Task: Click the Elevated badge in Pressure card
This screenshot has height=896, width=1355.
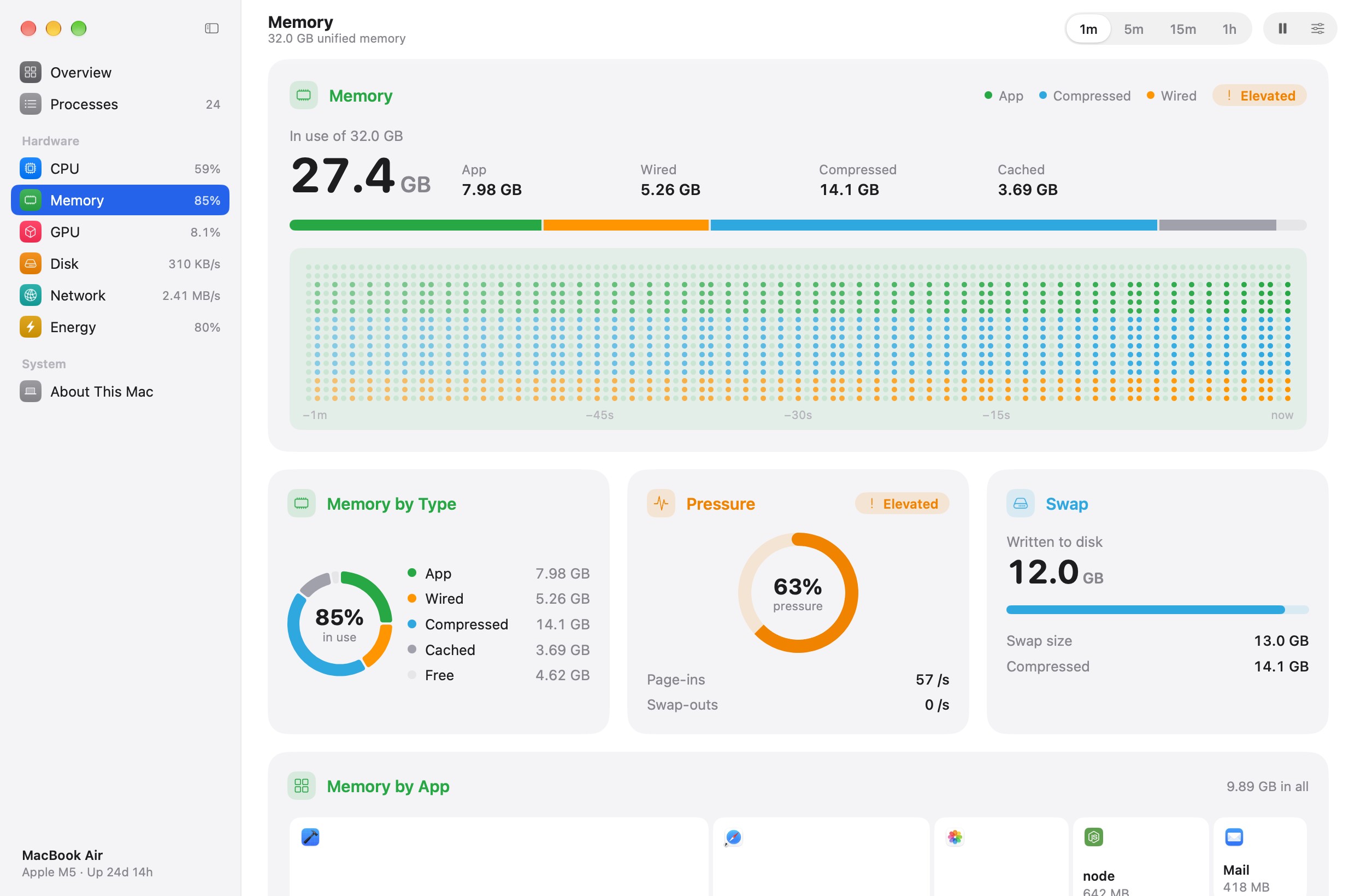Action: [902, 503]
